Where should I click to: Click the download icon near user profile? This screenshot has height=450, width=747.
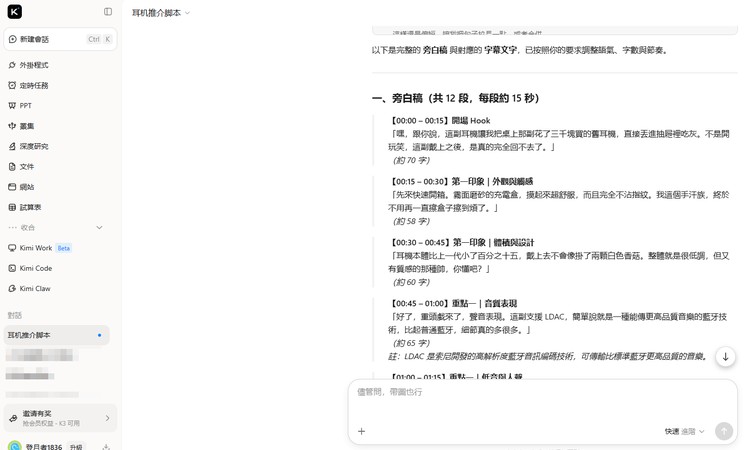pyautogui.click(x=106, y=447)
